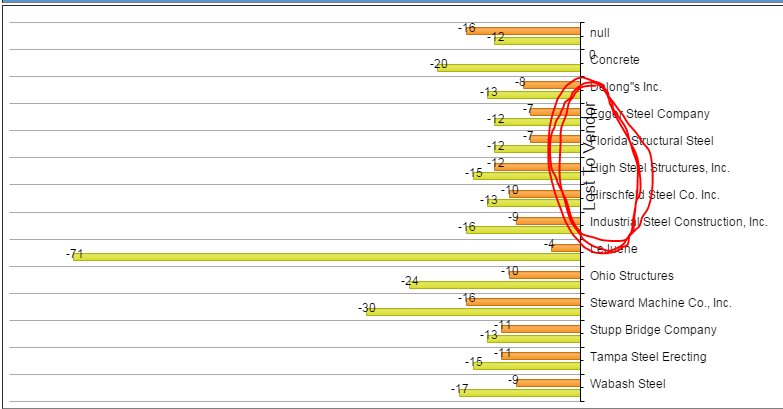Click the yellow -15 bar for High Steel Structures
The image size is (783, 409).
(527, 176)
